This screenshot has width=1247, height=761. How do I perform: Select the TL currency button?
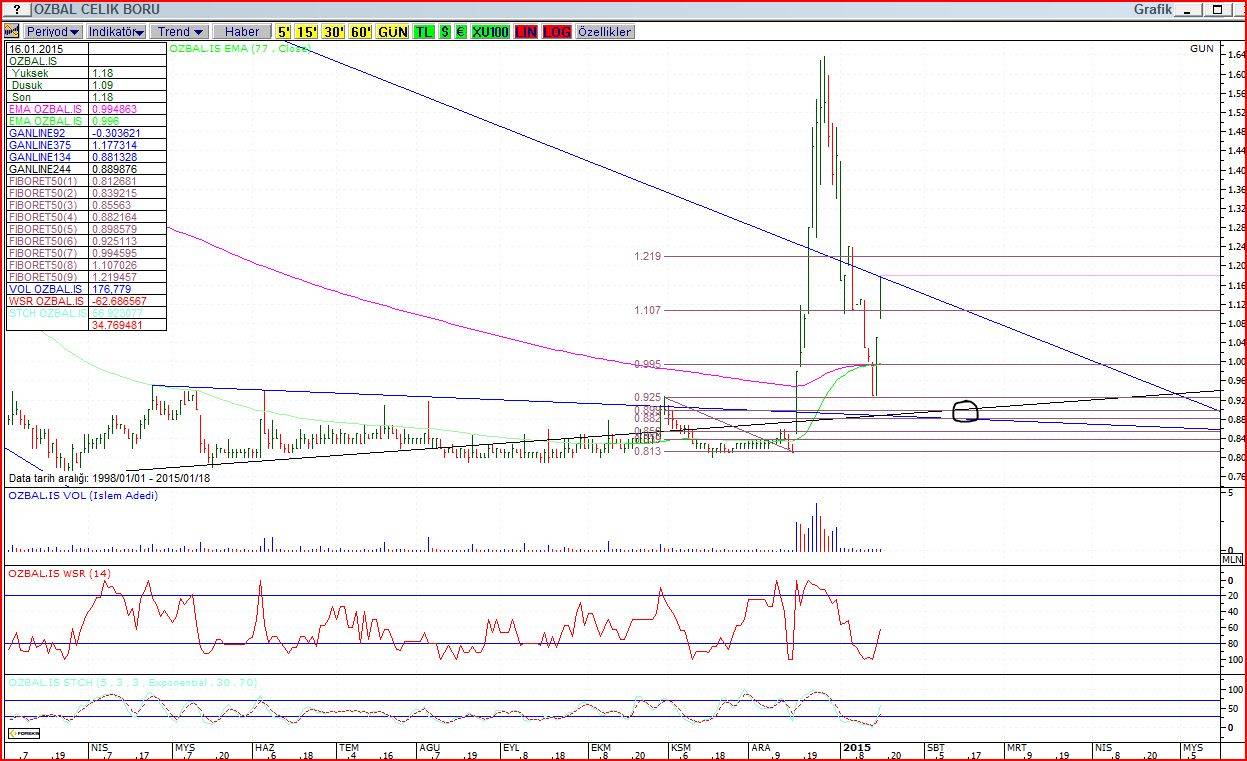(424, 32)
